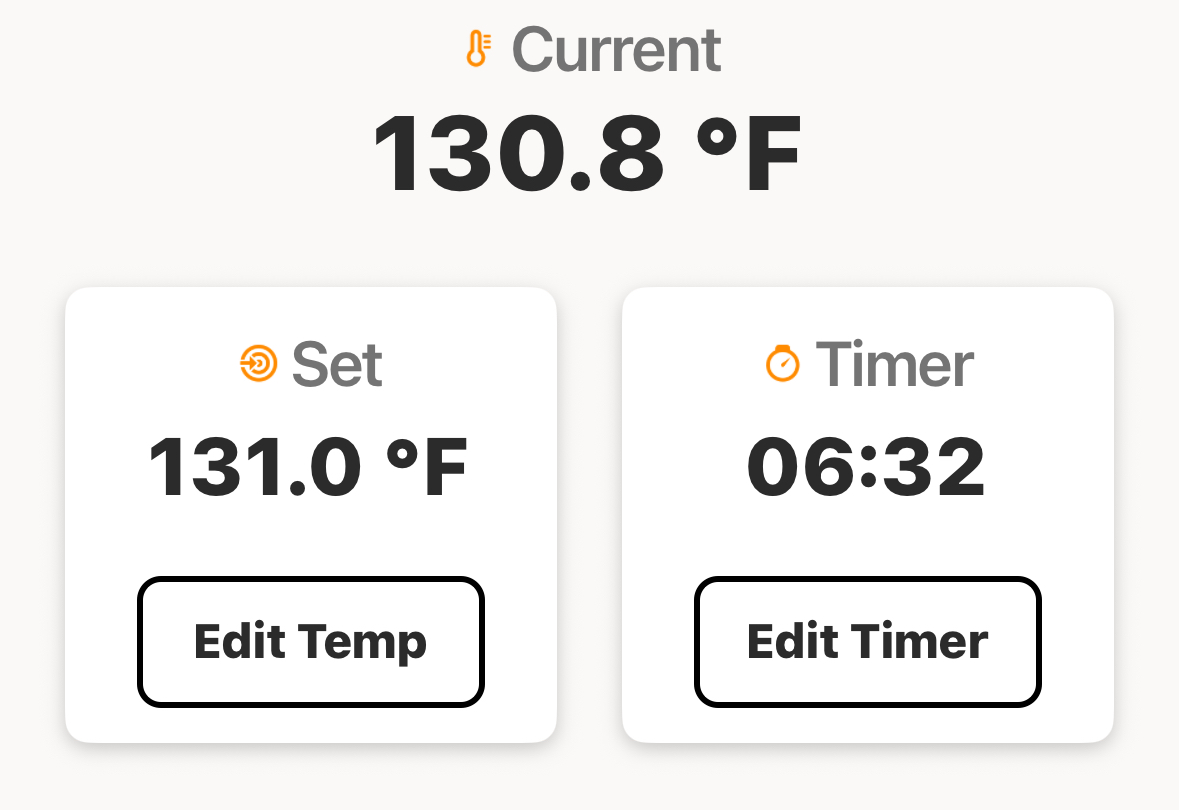The image size is (1179, 810).
Task: Click the F unit in the set temperature
Action: click(x=446, y=467)
